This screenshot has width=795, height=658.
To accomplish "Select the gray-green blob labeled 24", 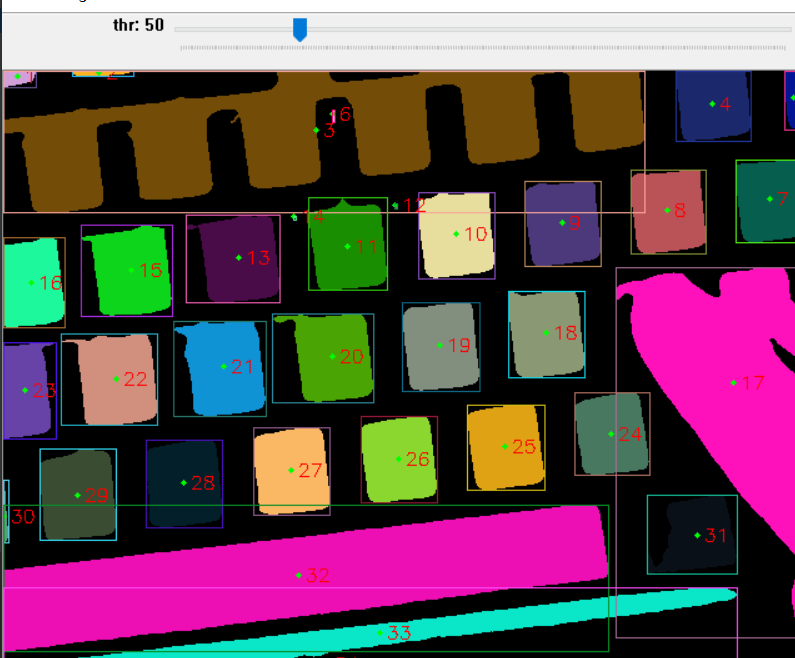I will (x=612, y=433).
